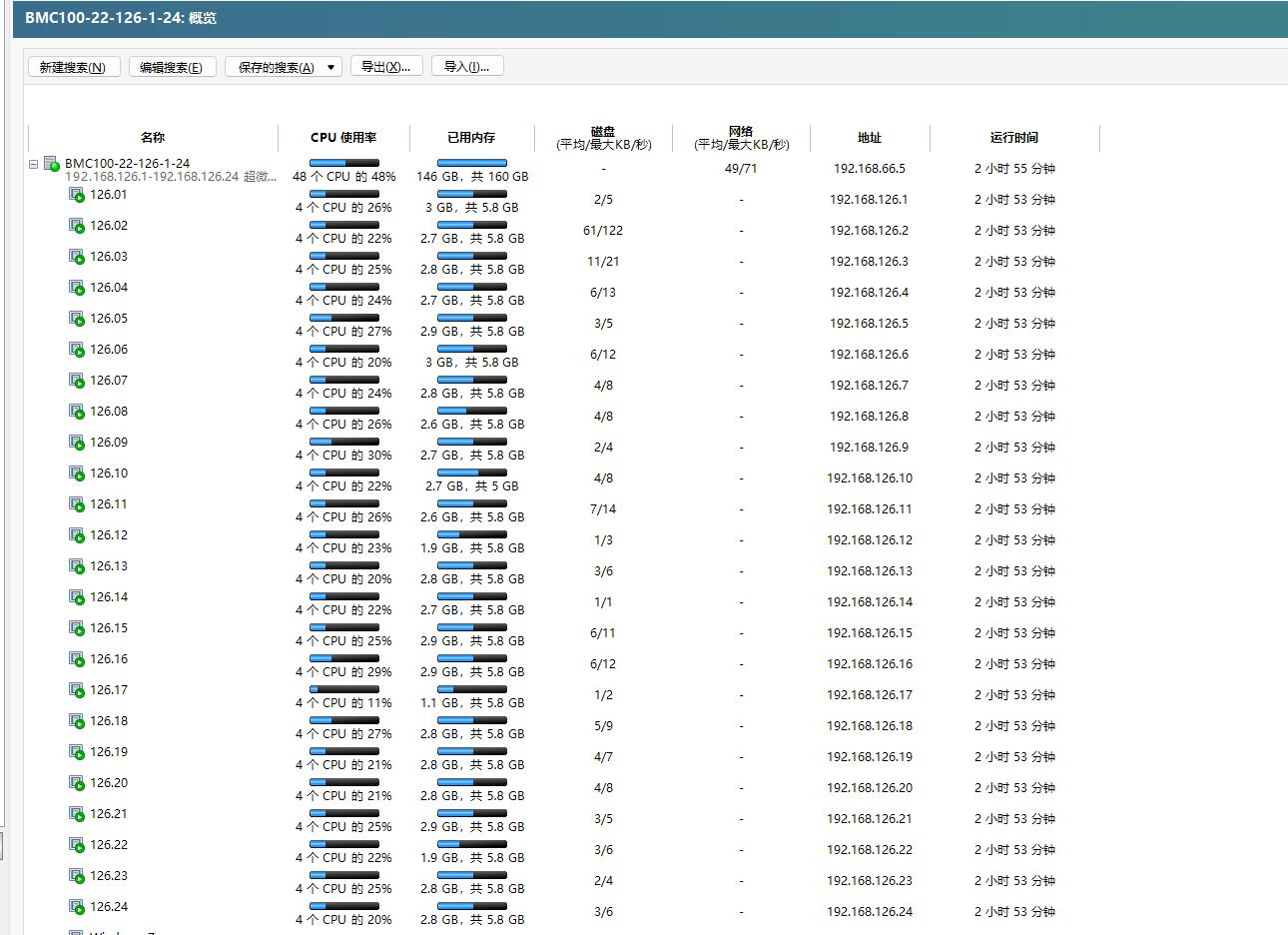This screenshot has width=1288, height=935.
Task: Click the VM icon beside 126.17
Action: click(77, 690)
